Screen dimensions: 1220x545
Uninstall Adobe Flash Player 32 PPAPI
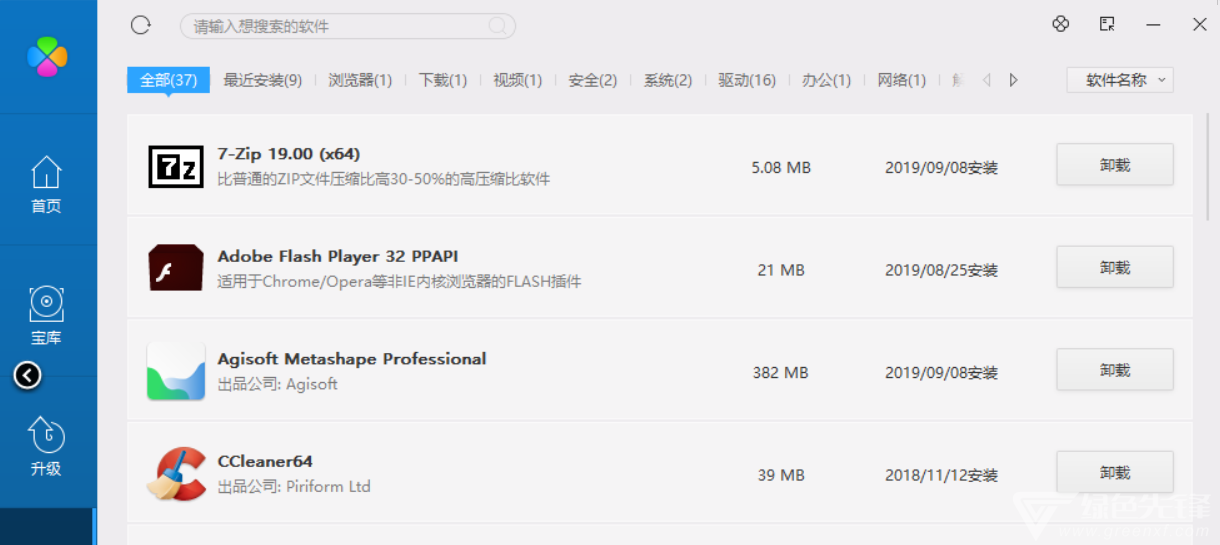tap(1115, 267)
